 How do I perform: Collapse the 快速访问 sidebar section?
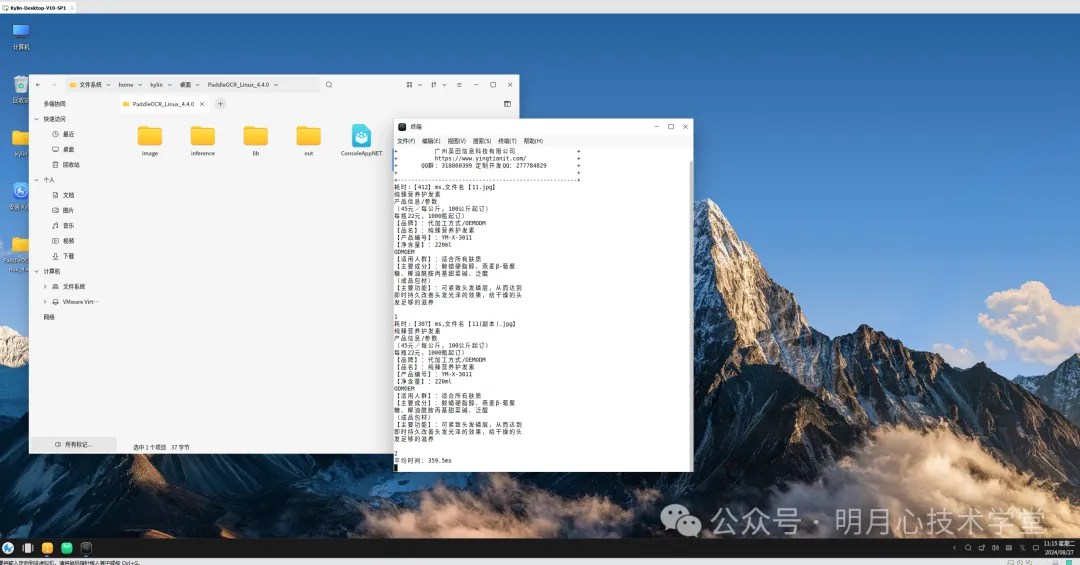37,119
